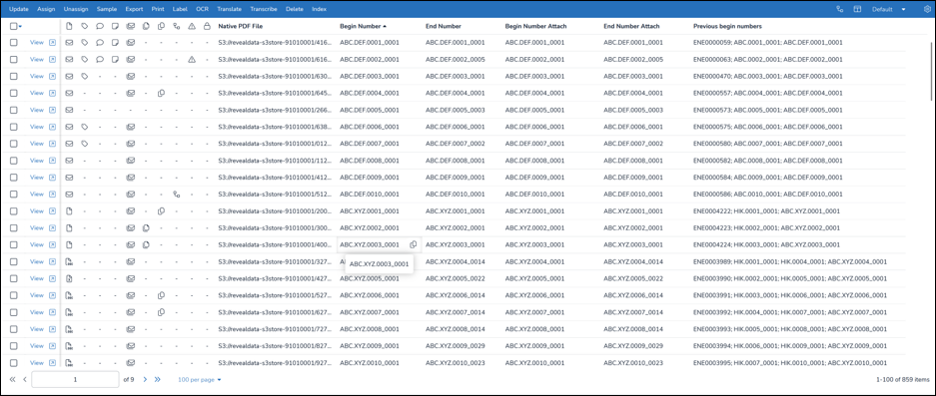
Task: Check the ABC.XYZ.0004_0014 row checkbox
Action: [x=13, y=262]
